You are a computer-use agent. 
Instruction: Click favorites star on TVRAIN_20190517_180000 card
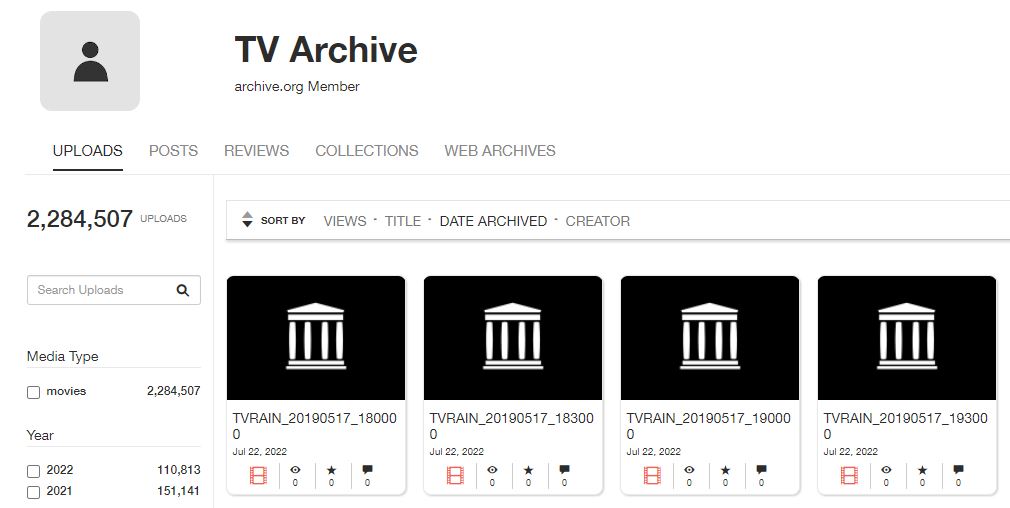point(332,470)
